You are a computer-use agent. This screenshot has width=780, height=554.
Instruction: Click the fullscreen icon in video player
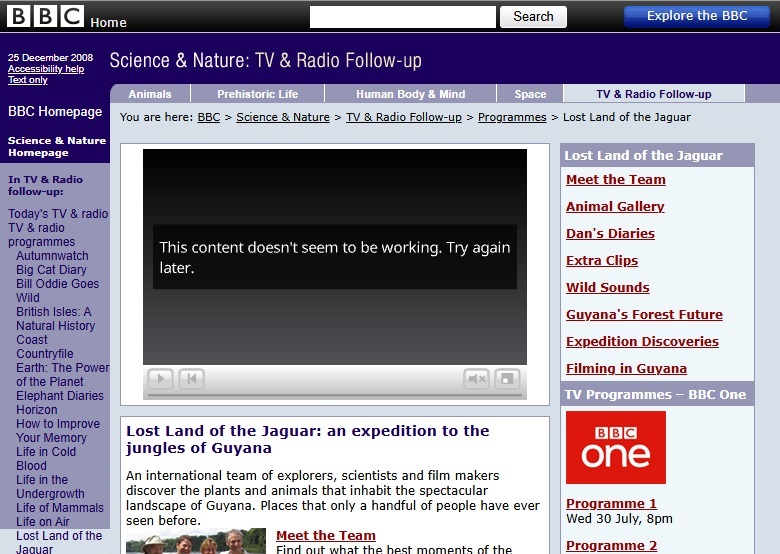pyautogui.click(x=507, y=379)
